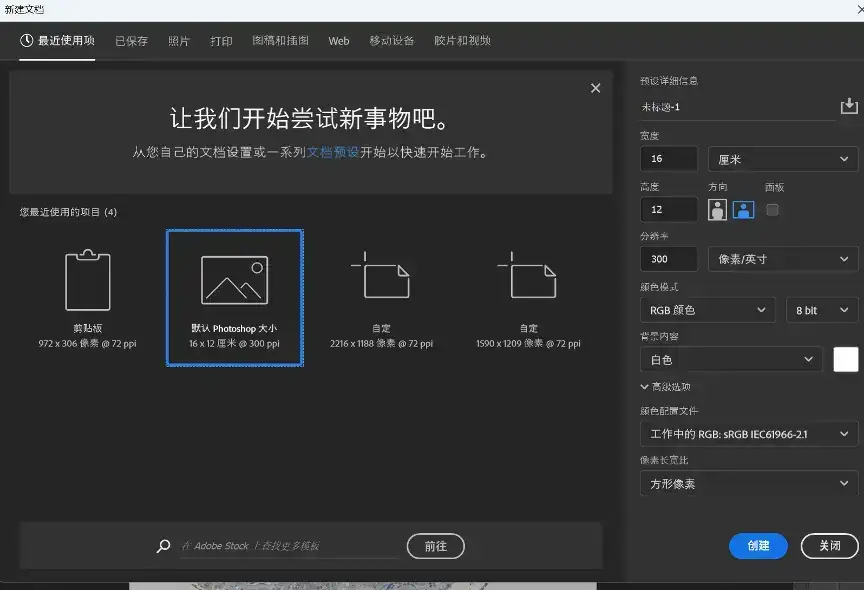Click the save preset download icon beside 未标题-1
864x591 pixels.
pos(849,105)
